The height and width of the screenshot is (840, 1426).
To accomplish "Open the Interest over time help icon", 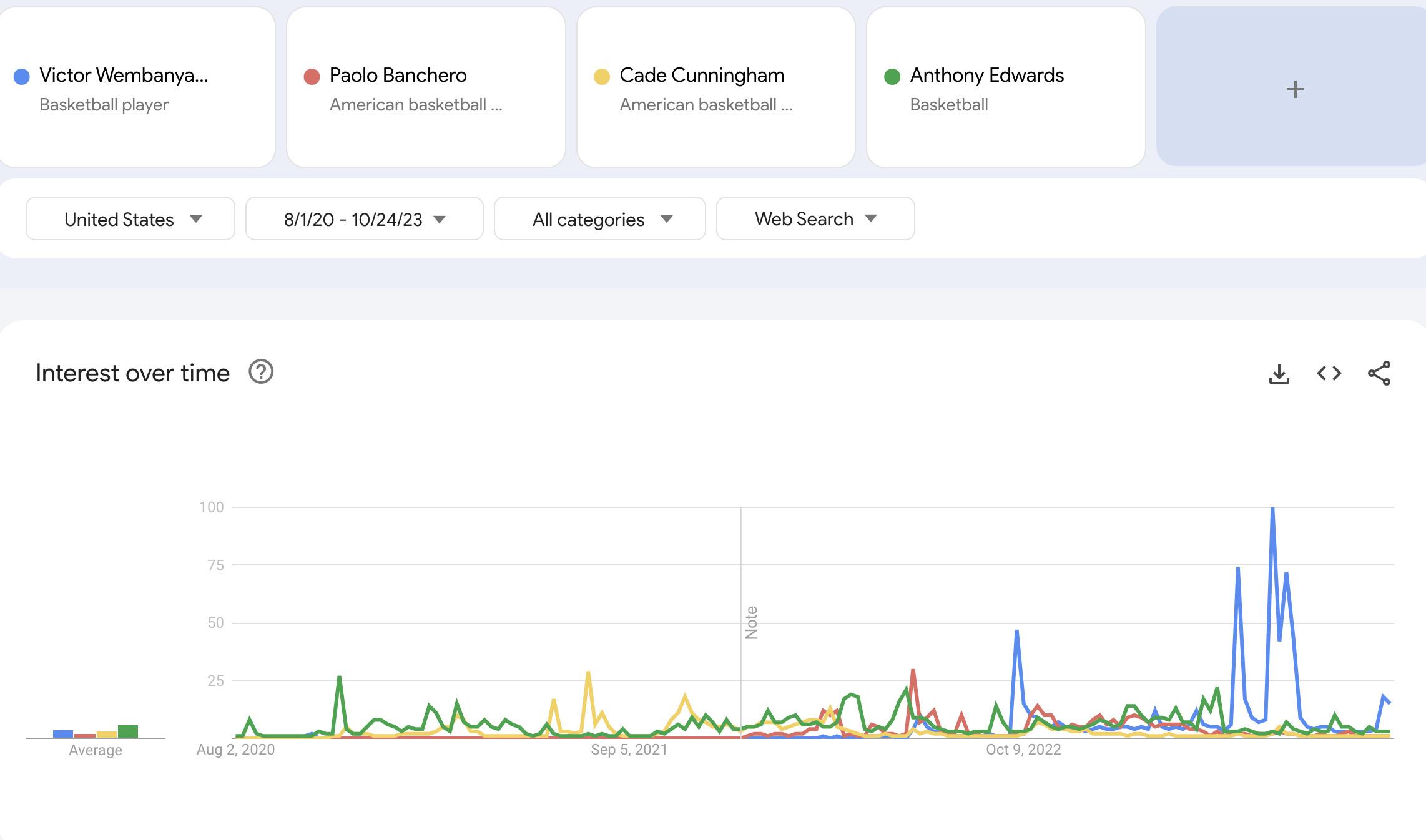I will coord(261,372).
